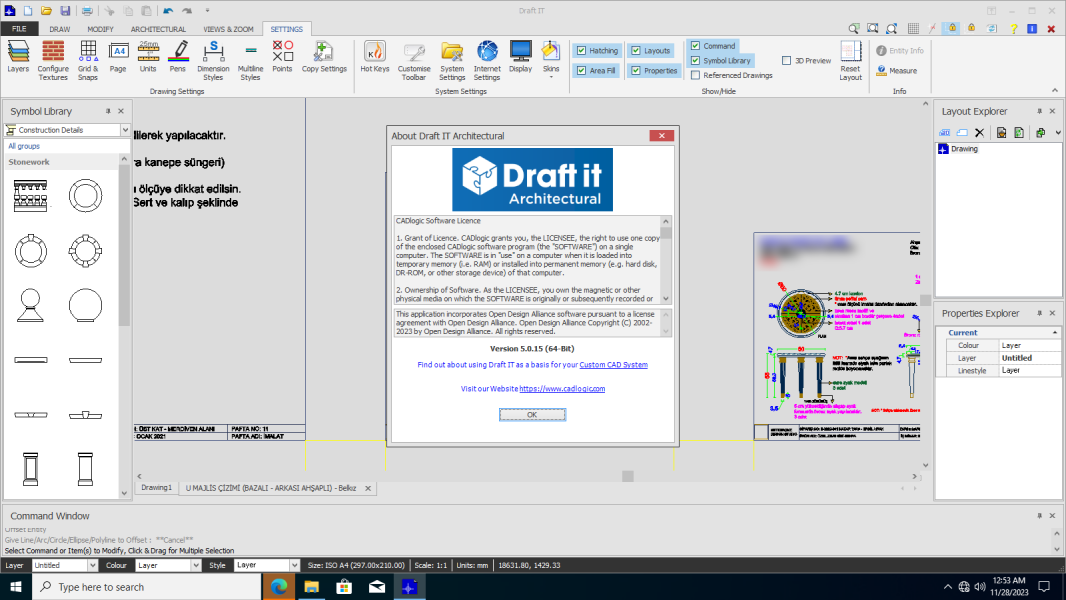Select the circle ring stonework symbol
The image size is (1066, 600).
point(86,196)
